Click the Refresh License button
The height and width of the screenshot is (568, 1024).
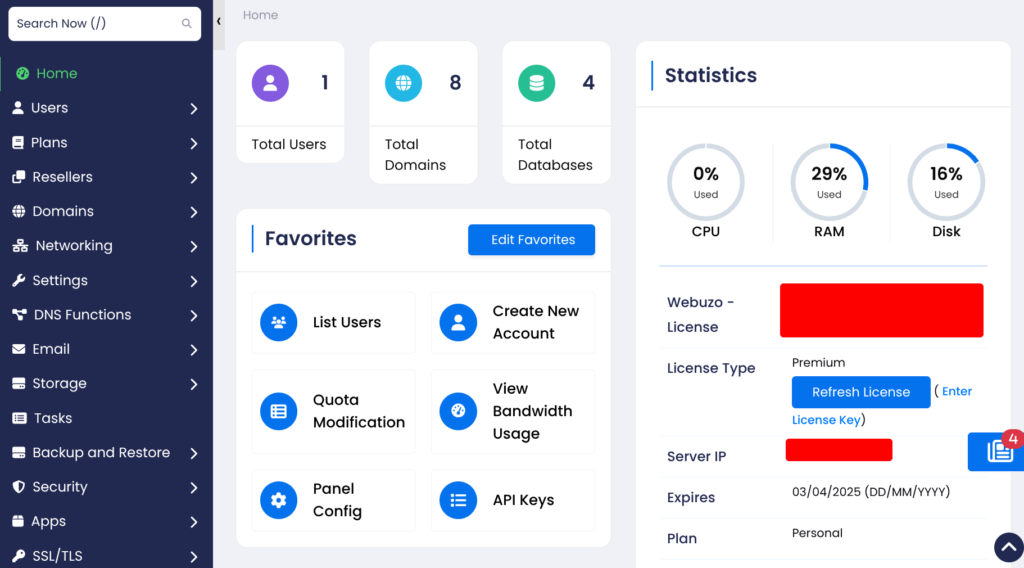point(860,392)
